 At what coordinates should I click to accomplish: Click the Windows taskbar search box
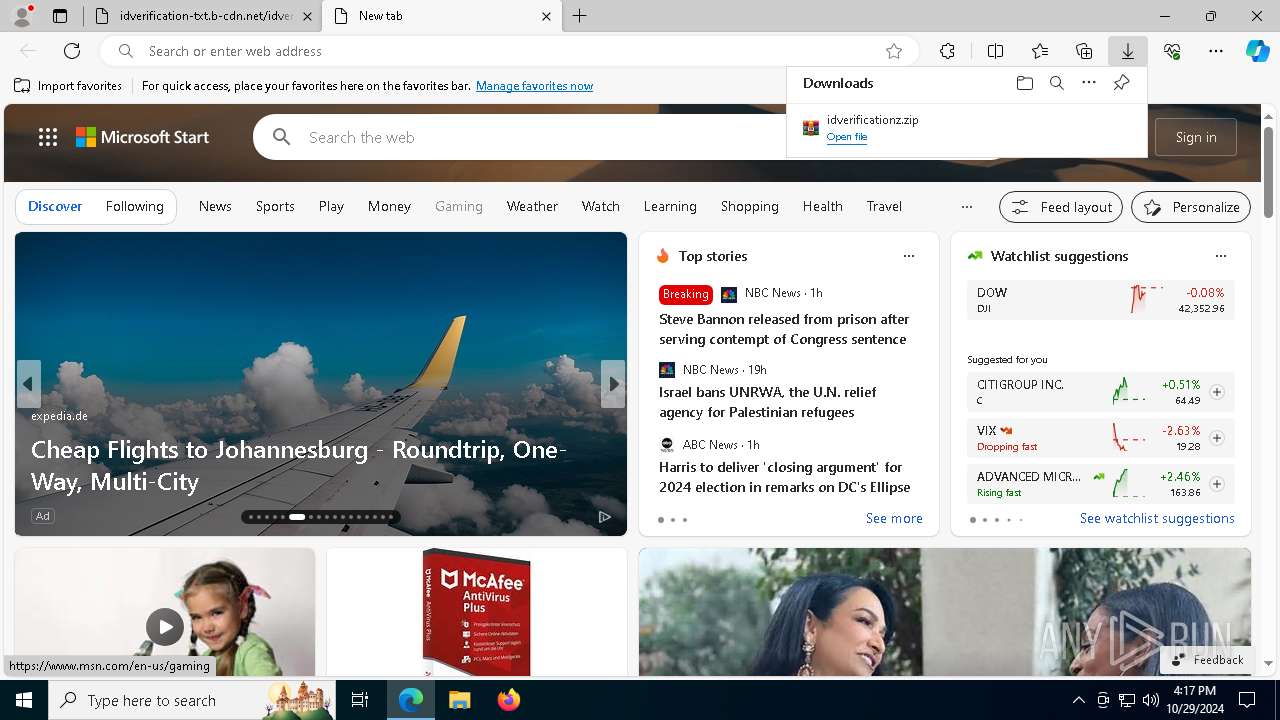point(190,700)
